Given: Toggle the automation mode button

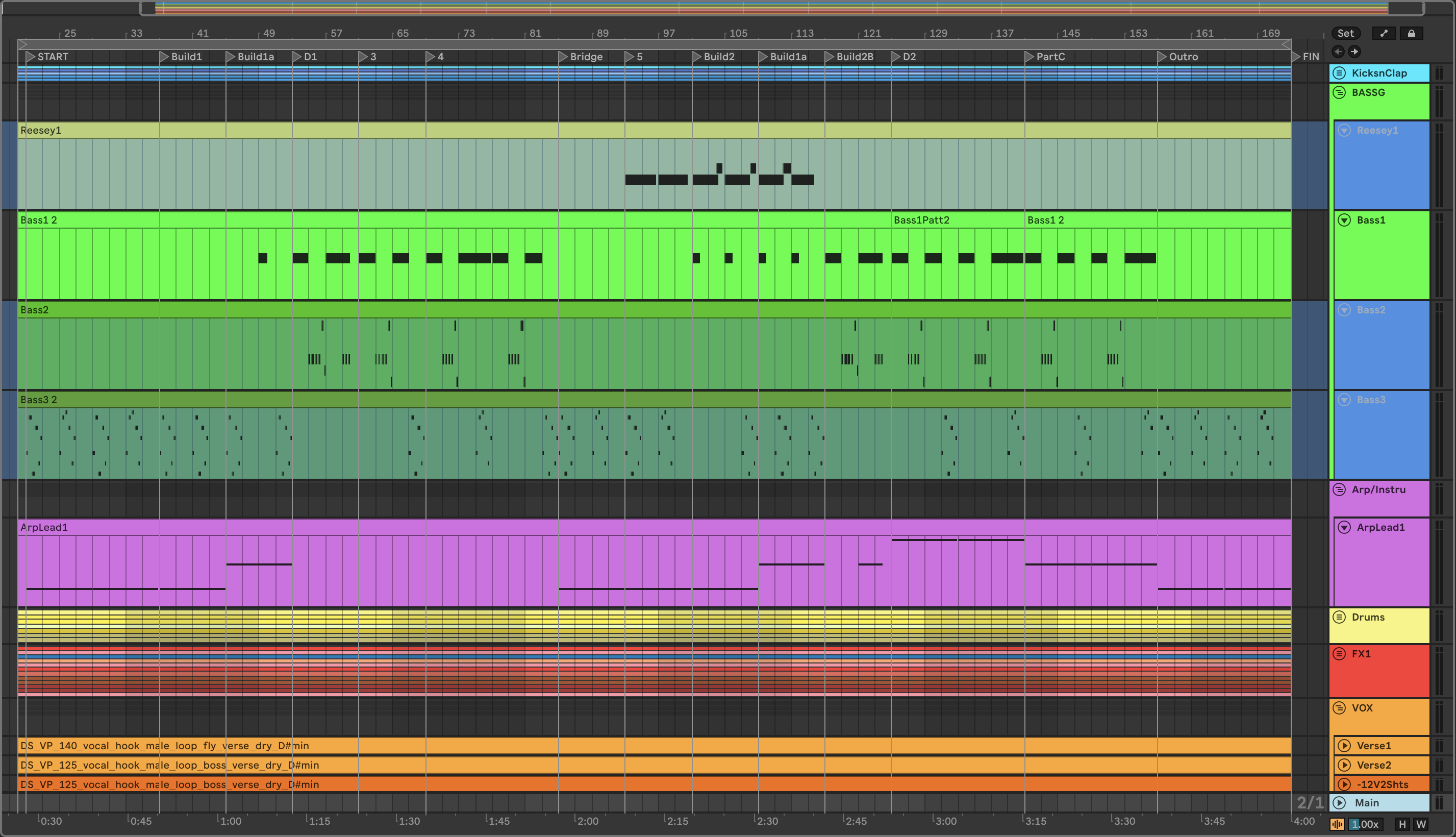Looking at the screenshot, I should click(1384, 33).
